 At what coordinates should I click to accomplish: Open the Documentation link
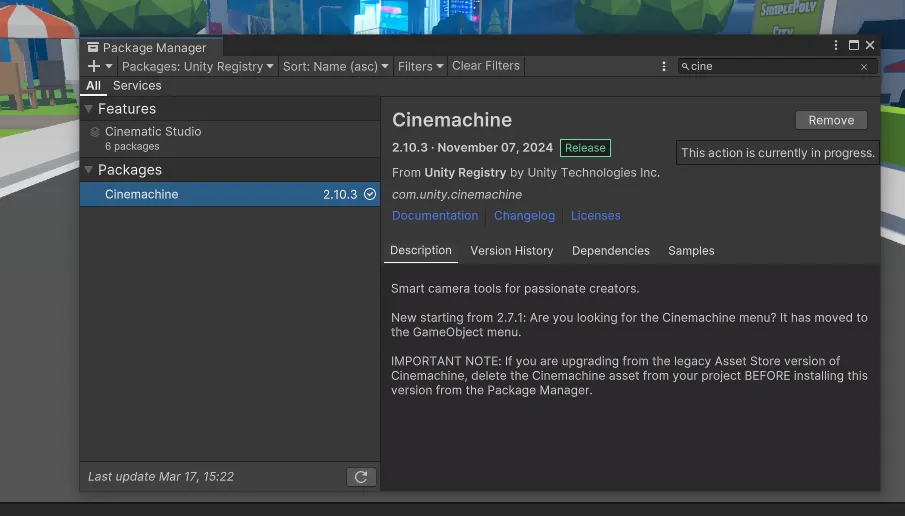click(x=435, y=215)
